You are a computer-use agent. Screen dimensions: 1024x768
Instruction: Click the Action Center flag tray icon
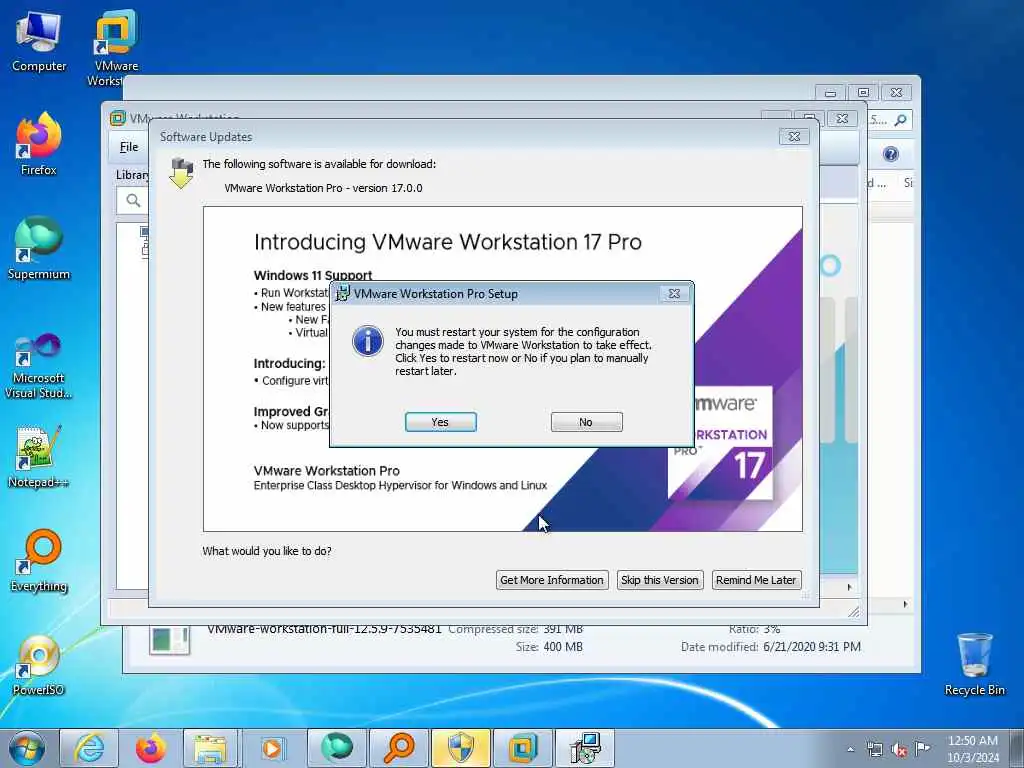pyautogui.click(x=922, y=748)
